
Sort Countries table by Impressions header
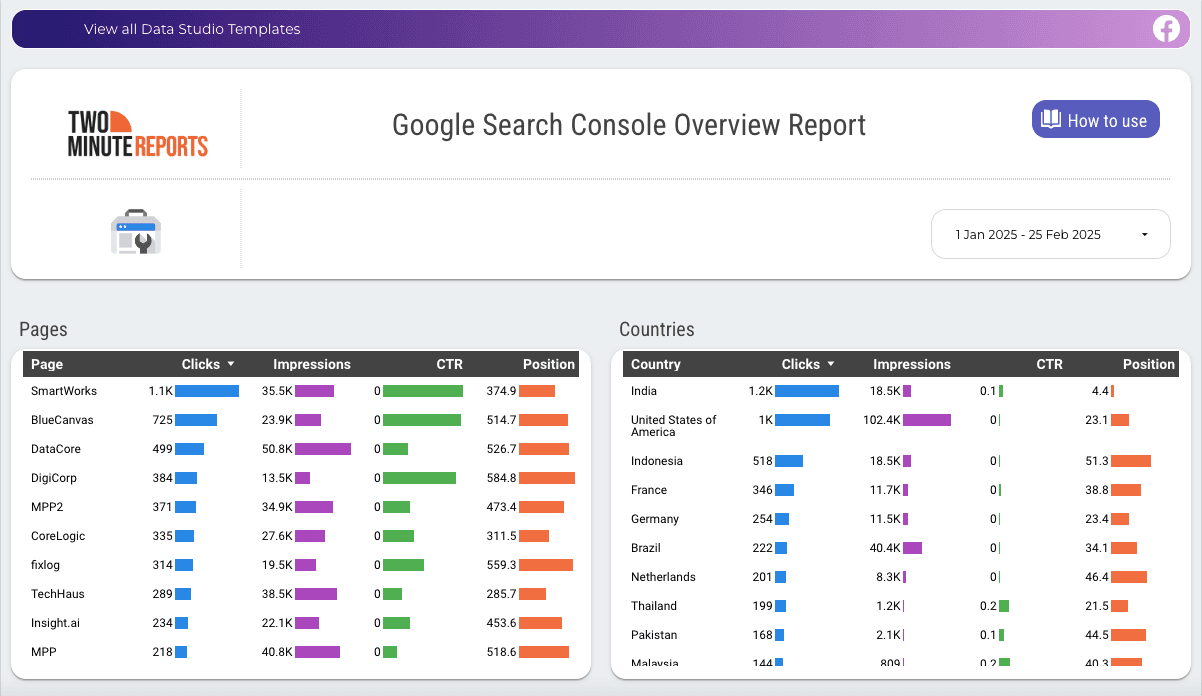pyautogui.click(x=912, y=364)
